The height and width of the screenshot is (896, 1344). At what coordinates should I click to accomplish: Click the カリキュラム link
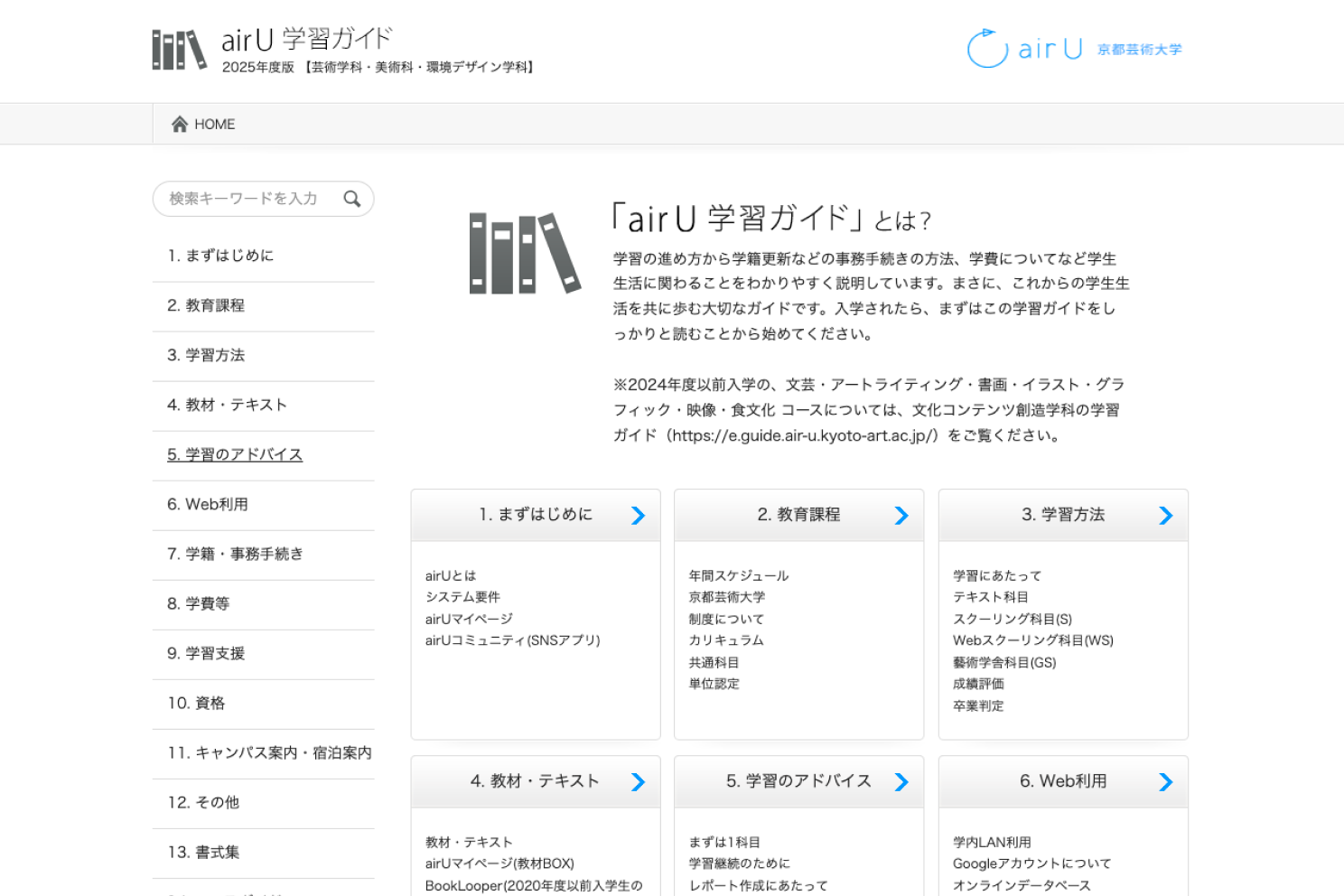coord(727,640)
